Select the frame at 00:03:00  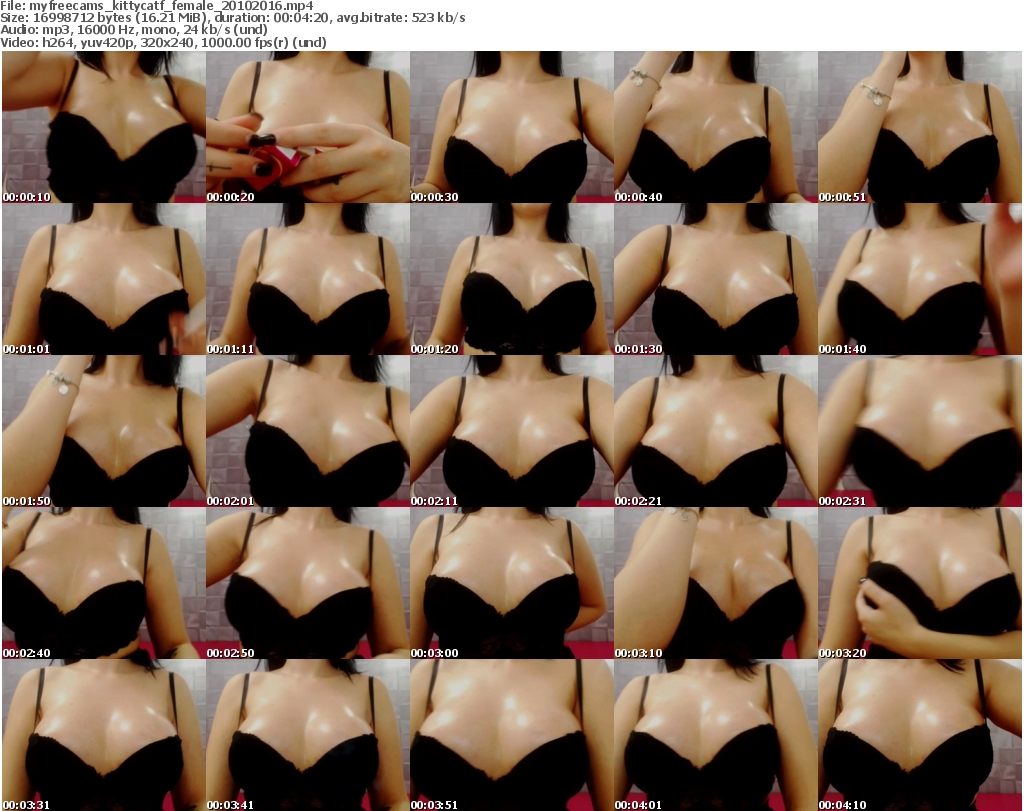point(512,583)
